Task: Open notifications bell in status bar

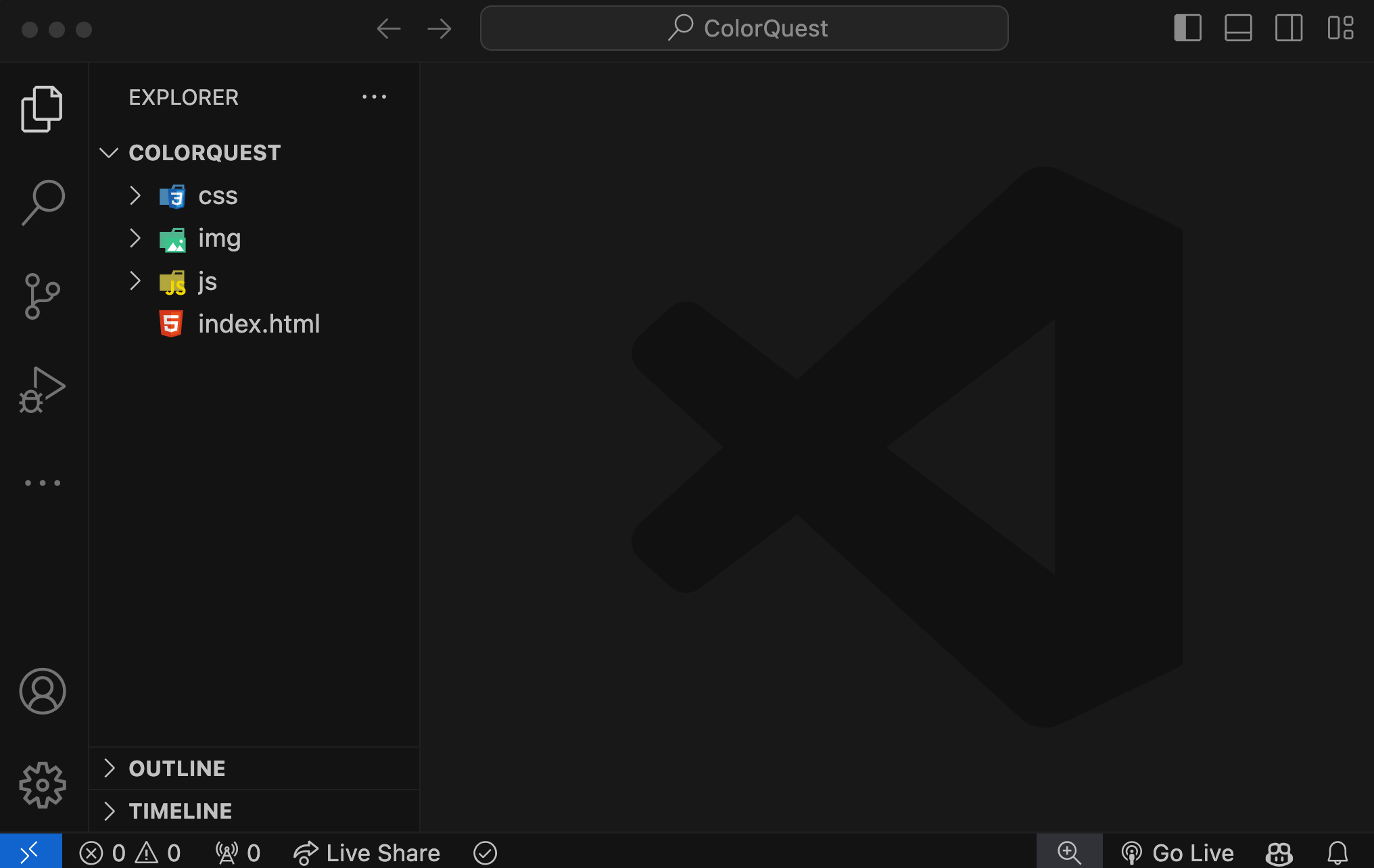Action: coord(1337,853)
